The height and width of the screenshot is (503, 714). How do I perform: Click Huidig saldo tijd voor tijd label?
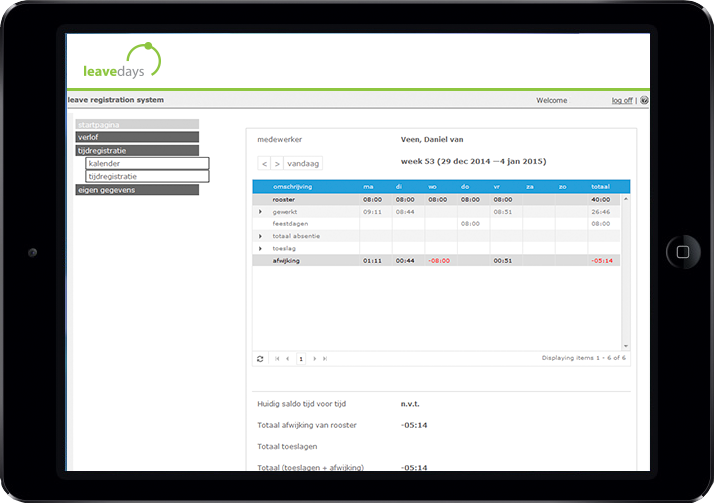[x=301, y=404]
